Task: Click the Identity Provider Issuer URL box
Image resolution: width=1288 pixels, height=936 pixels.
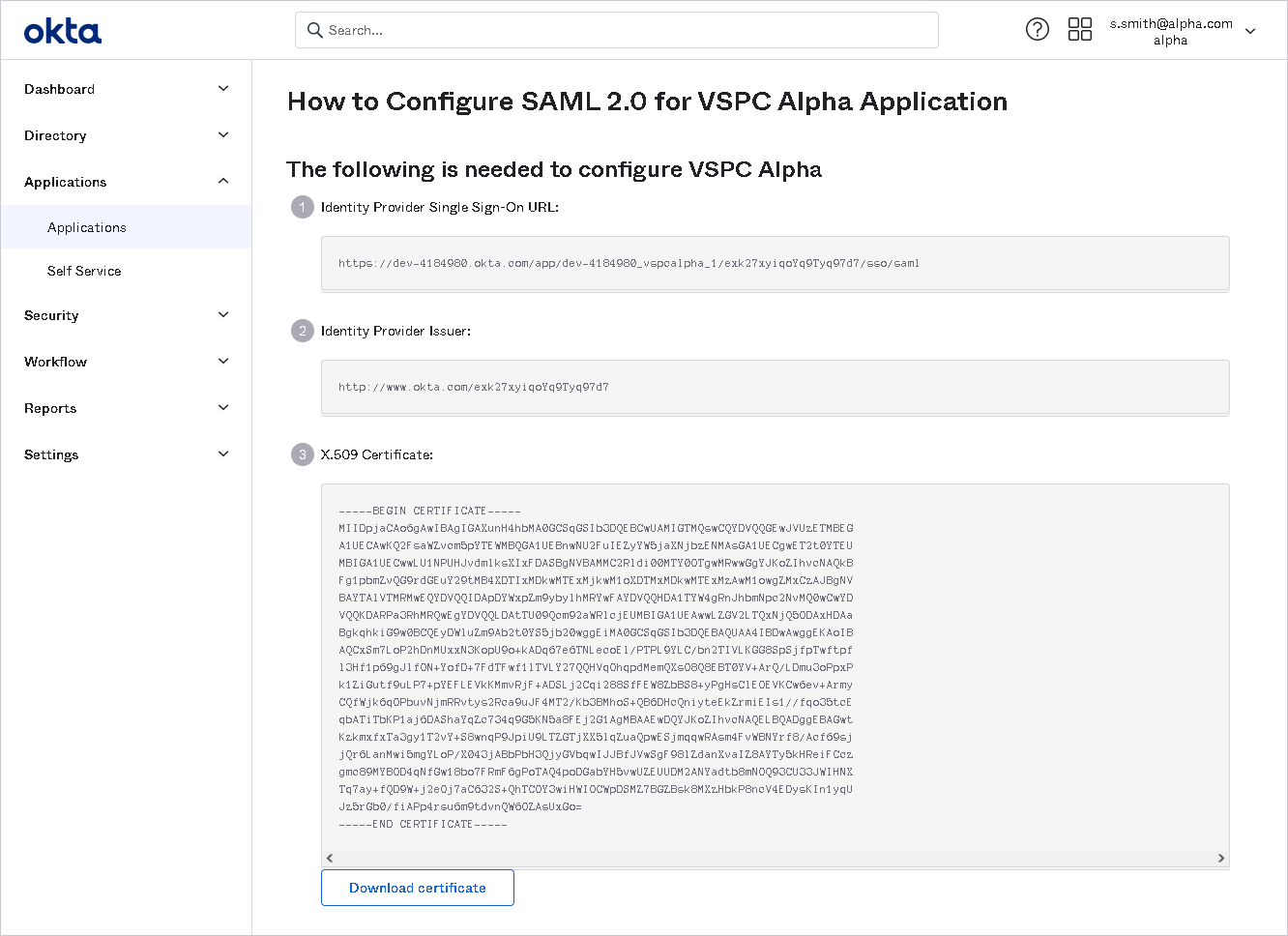Action: click(x=775, y=387)
